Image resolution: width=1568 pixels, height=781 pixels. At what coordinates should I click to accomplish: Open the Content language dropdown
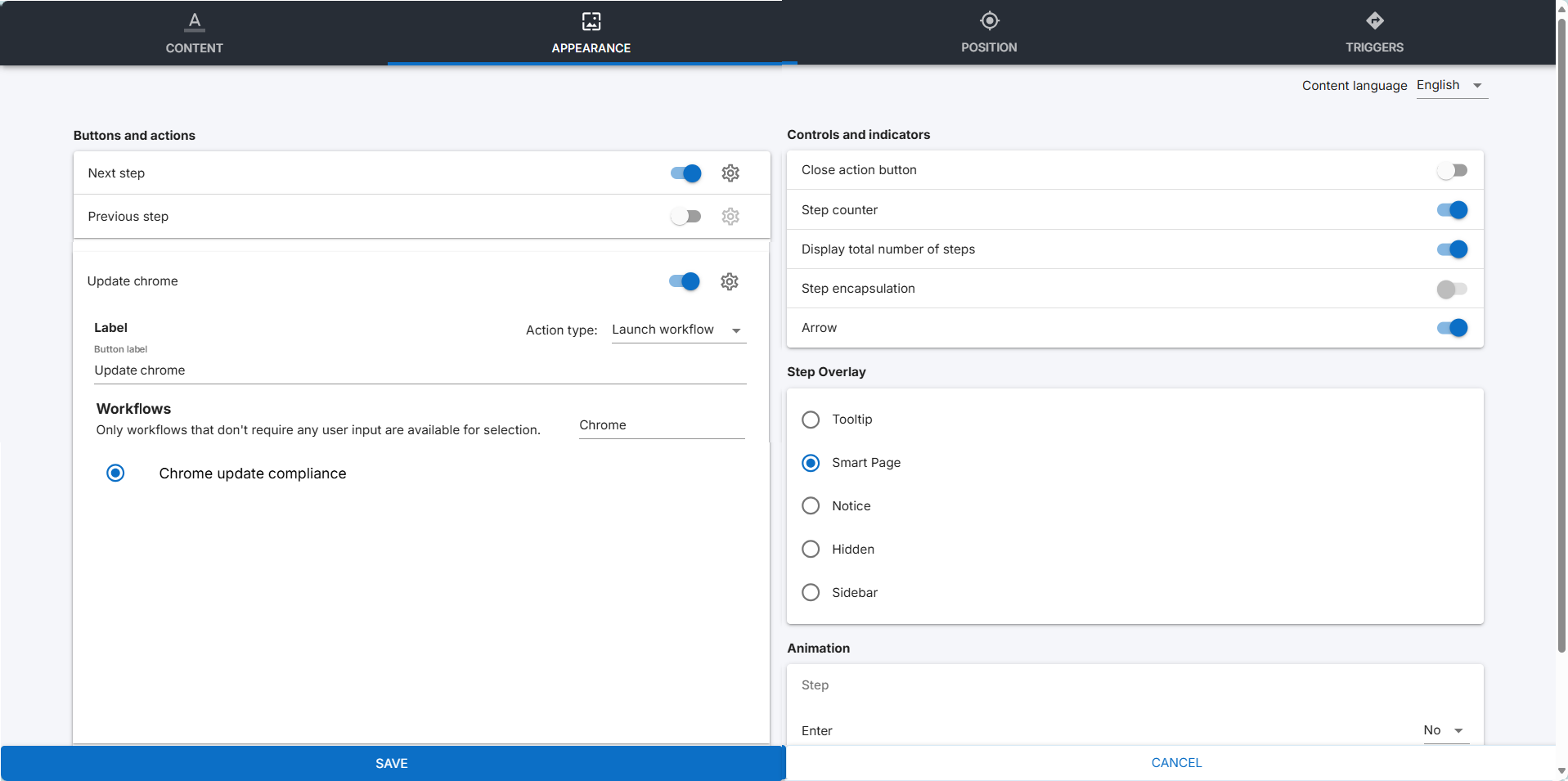tap(1451, 86)
